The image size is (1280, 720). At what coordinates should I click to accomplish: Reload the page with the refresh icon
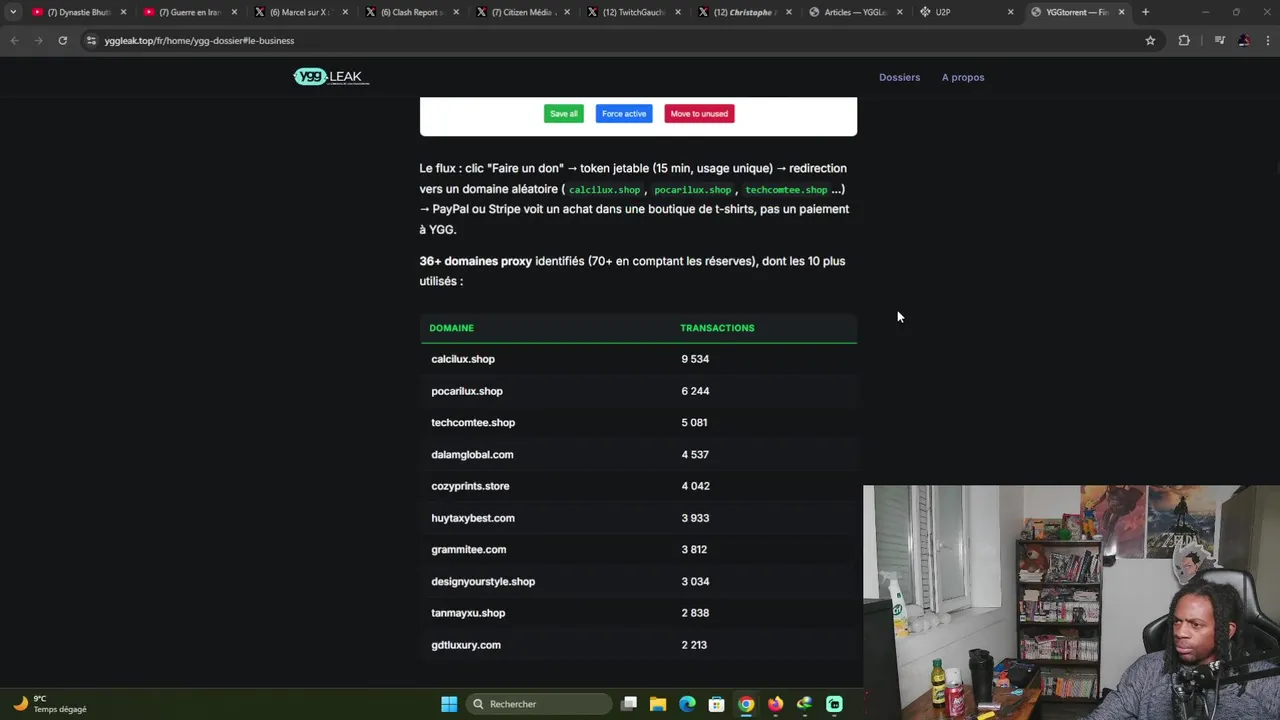click(x=62, y=41)
